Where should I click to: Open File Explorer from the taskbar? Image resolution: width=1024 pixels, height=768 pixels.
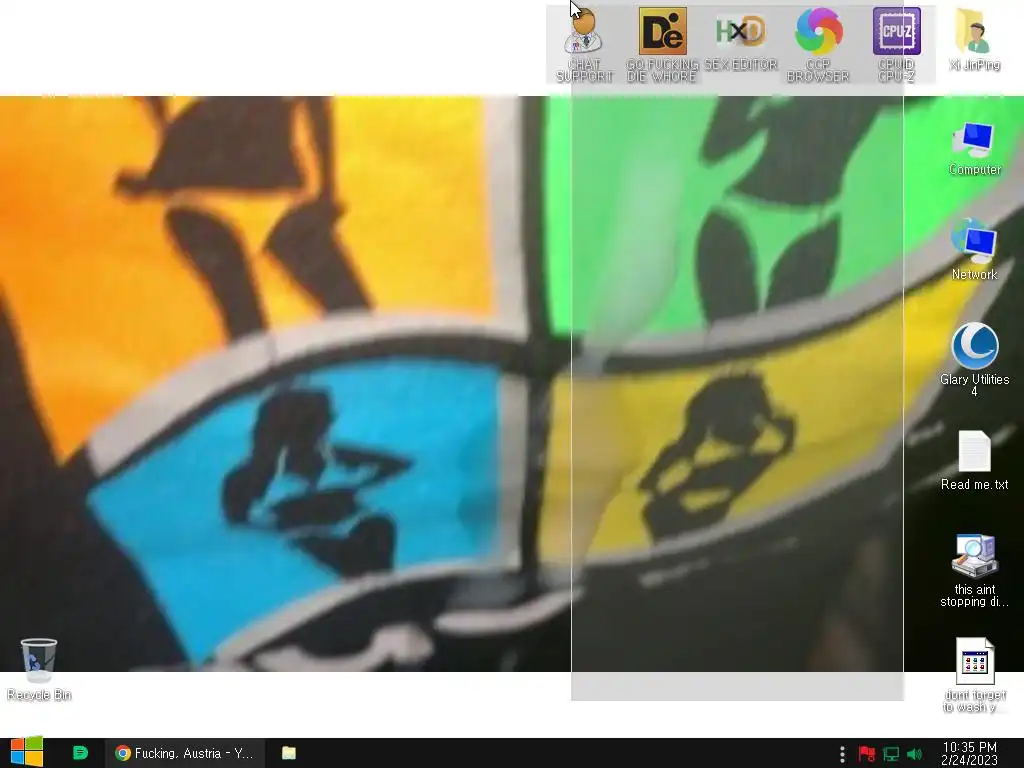[289, 753]
